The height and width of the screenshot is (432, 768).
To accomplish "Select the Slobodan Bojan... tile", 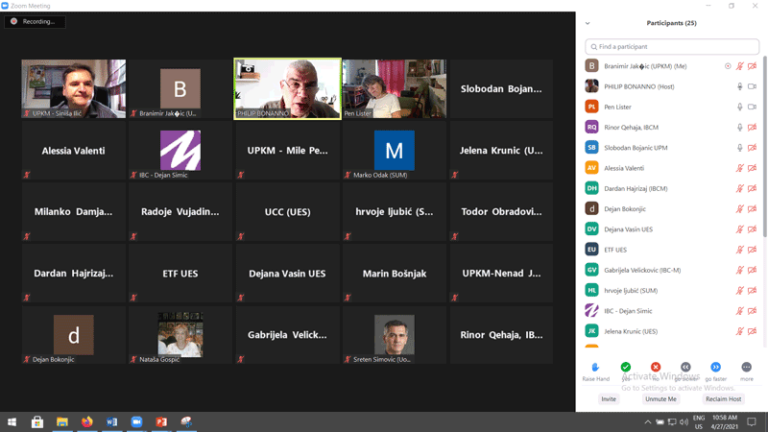I will (501, 89).
